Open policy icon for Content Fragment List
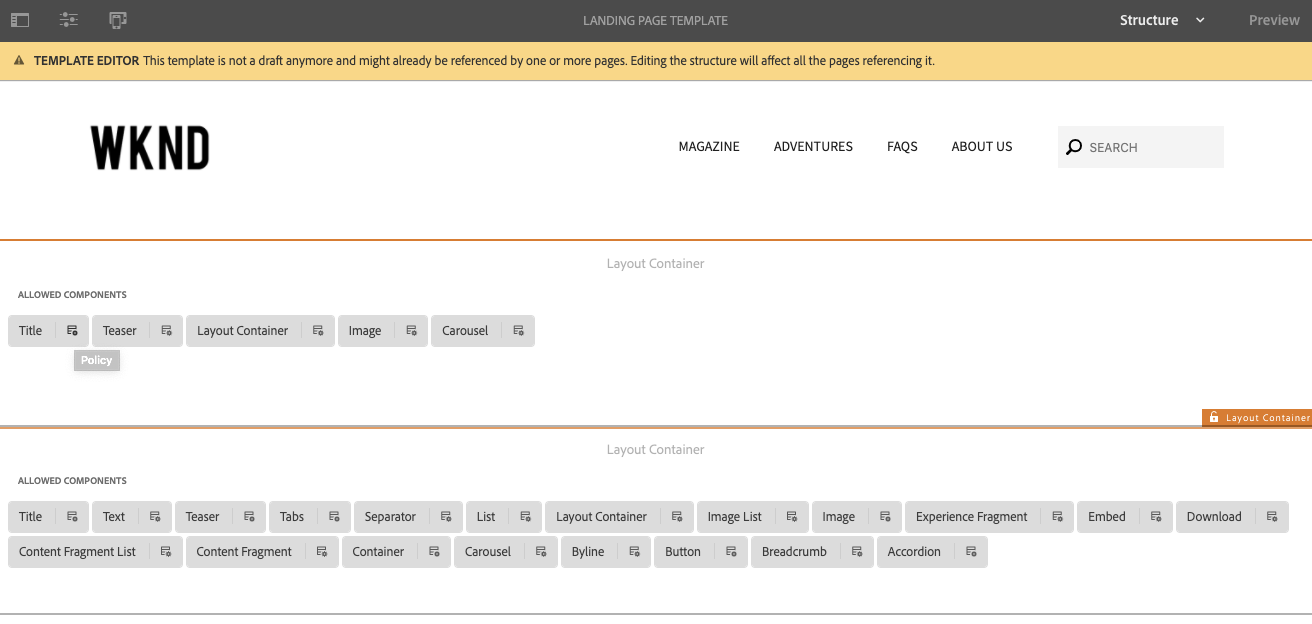 [166, 552]
